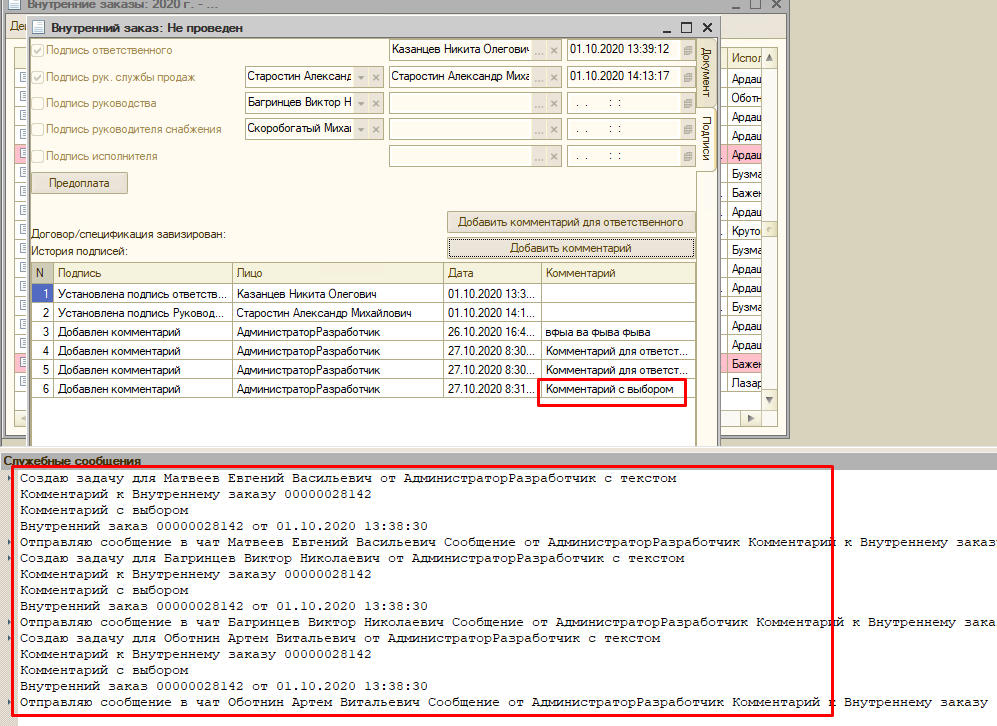The width and height of the screenshot is (997, 726).
Task: Select the Комментарий с выбором cell
Action: (x=618, y=389)
